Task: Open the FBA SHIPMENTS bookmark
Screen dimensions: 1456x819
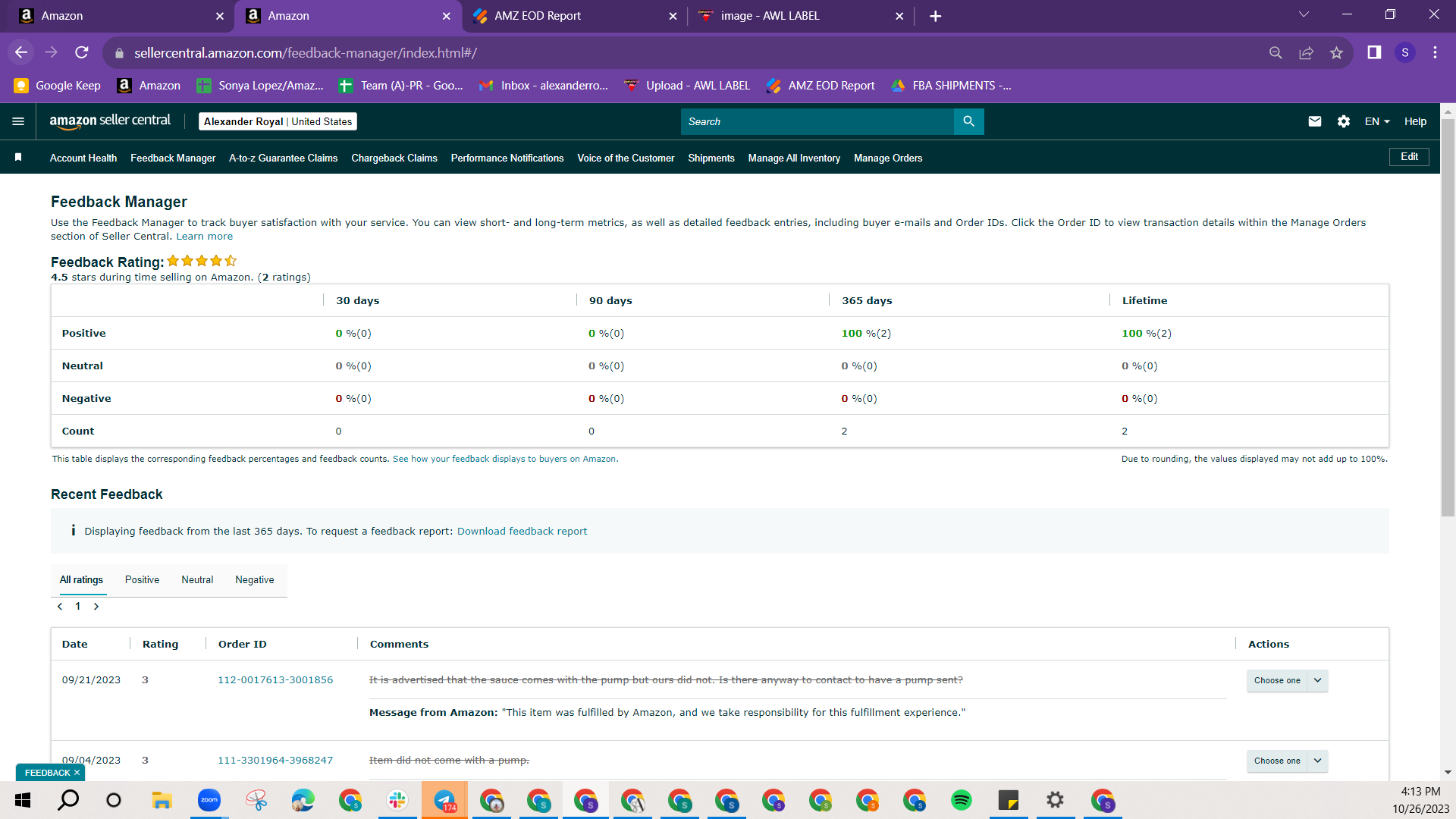Action: click(951, 86)
